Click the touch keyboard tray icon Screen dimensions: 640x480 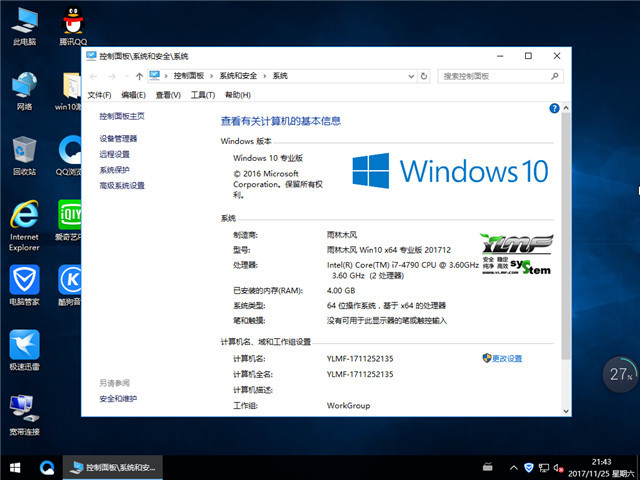[487, 467]
